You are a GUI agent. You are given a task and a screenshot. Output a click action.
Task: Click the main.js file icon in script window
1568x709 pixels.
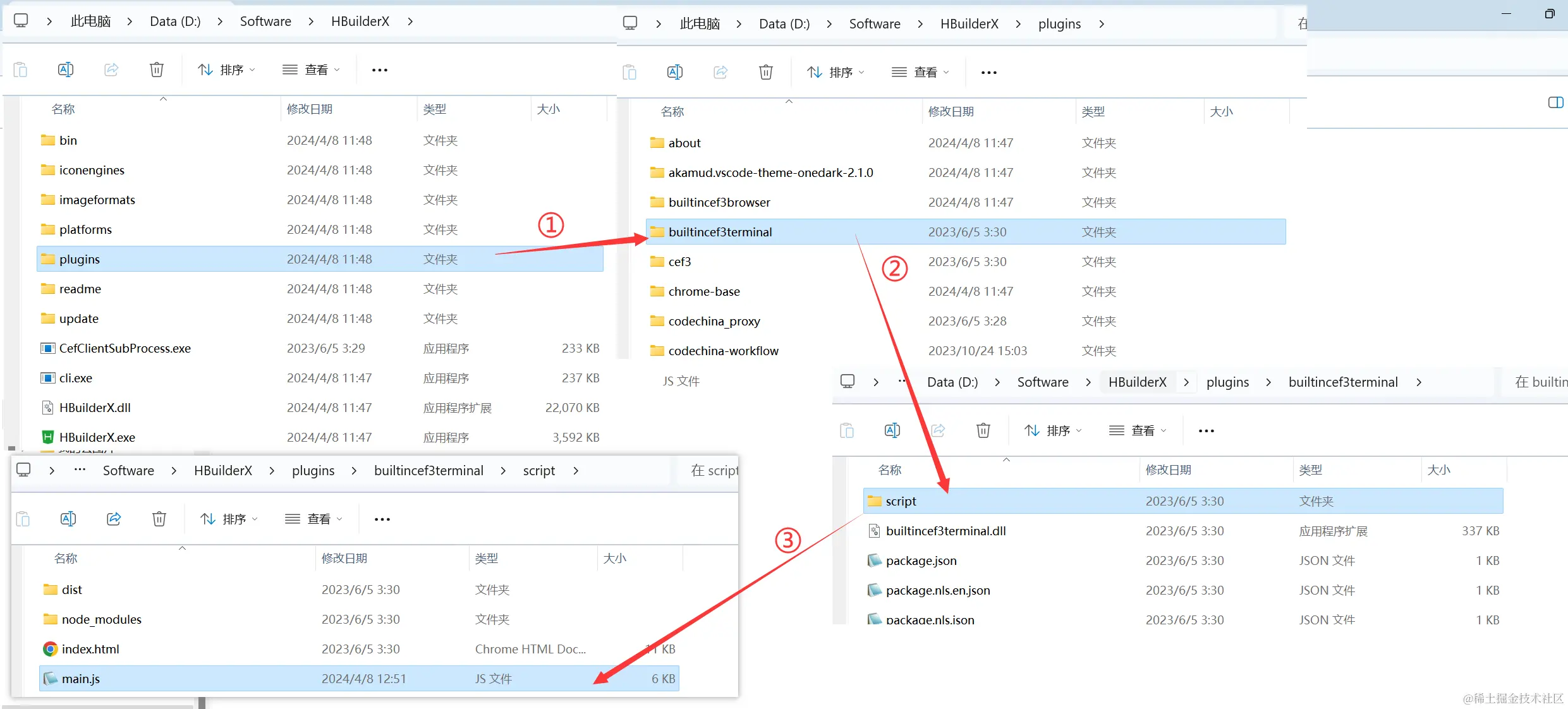[x=50, y=679]
